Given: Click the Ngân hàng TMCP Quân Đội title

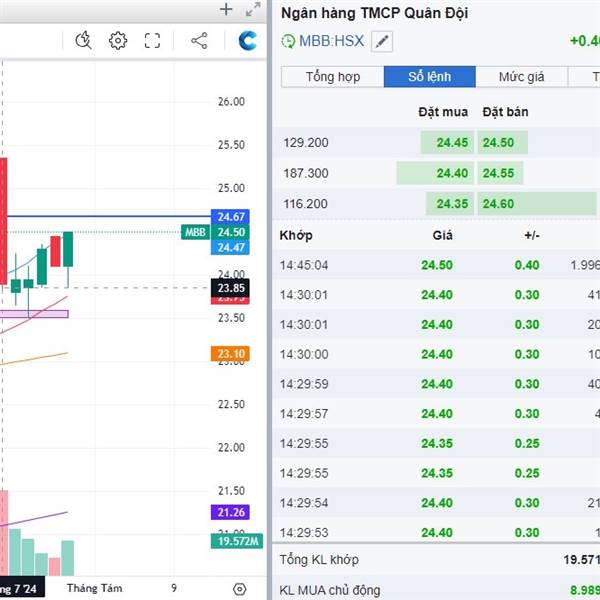Looking at the screenshot, I should click(x=375, y=13).
